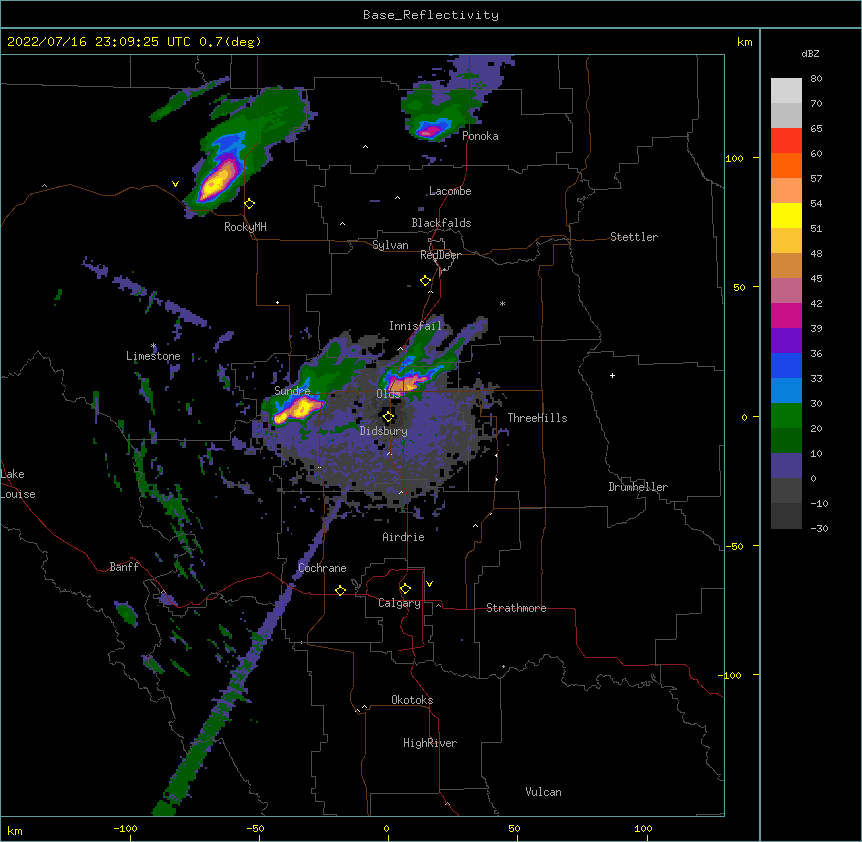Click the Drumheller city label
862x842 pixels.
638,487
